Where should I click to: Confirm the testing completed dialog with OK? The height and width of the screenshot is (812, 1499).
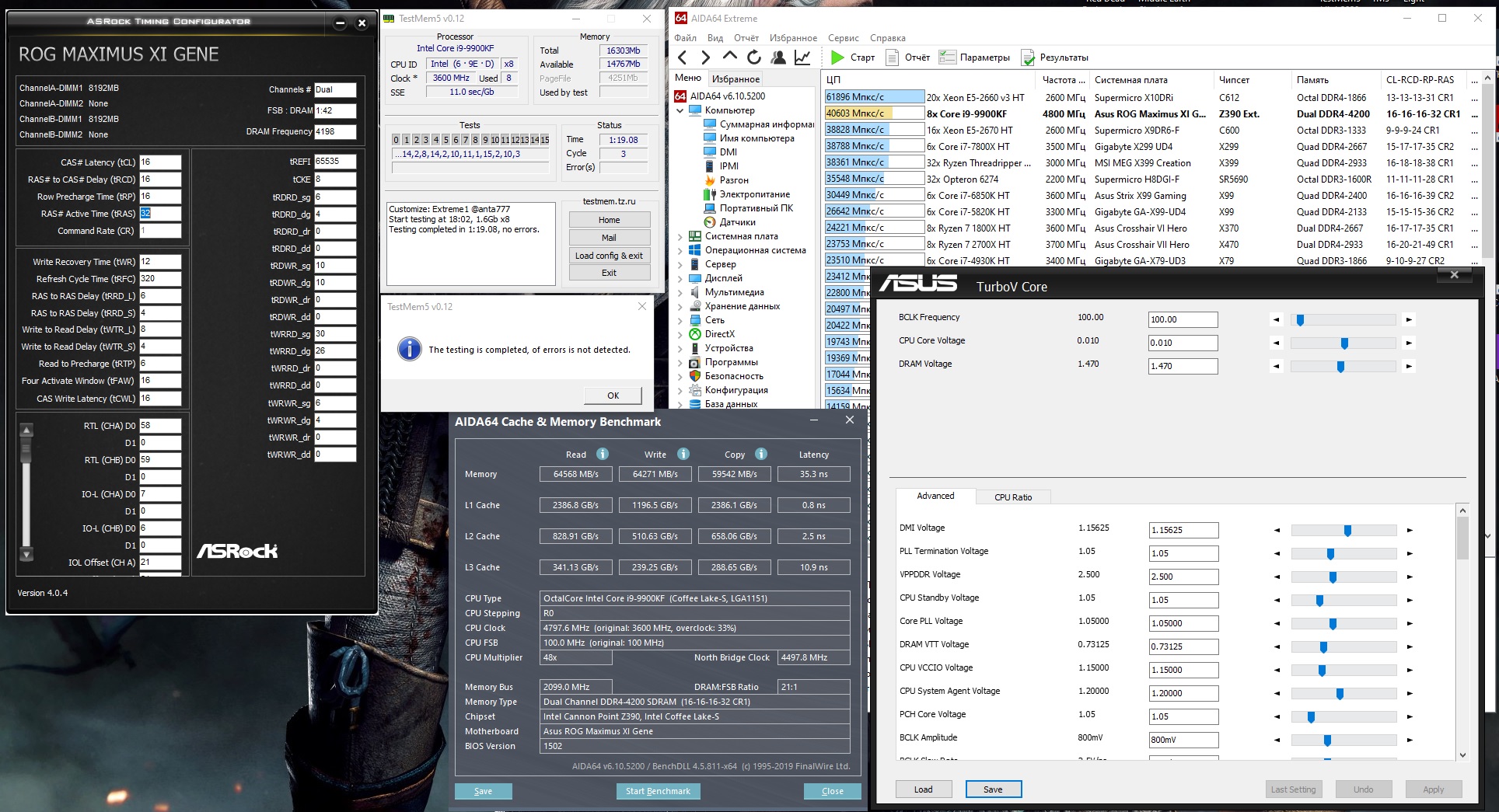pyautogui.click(x=613, y=396)
